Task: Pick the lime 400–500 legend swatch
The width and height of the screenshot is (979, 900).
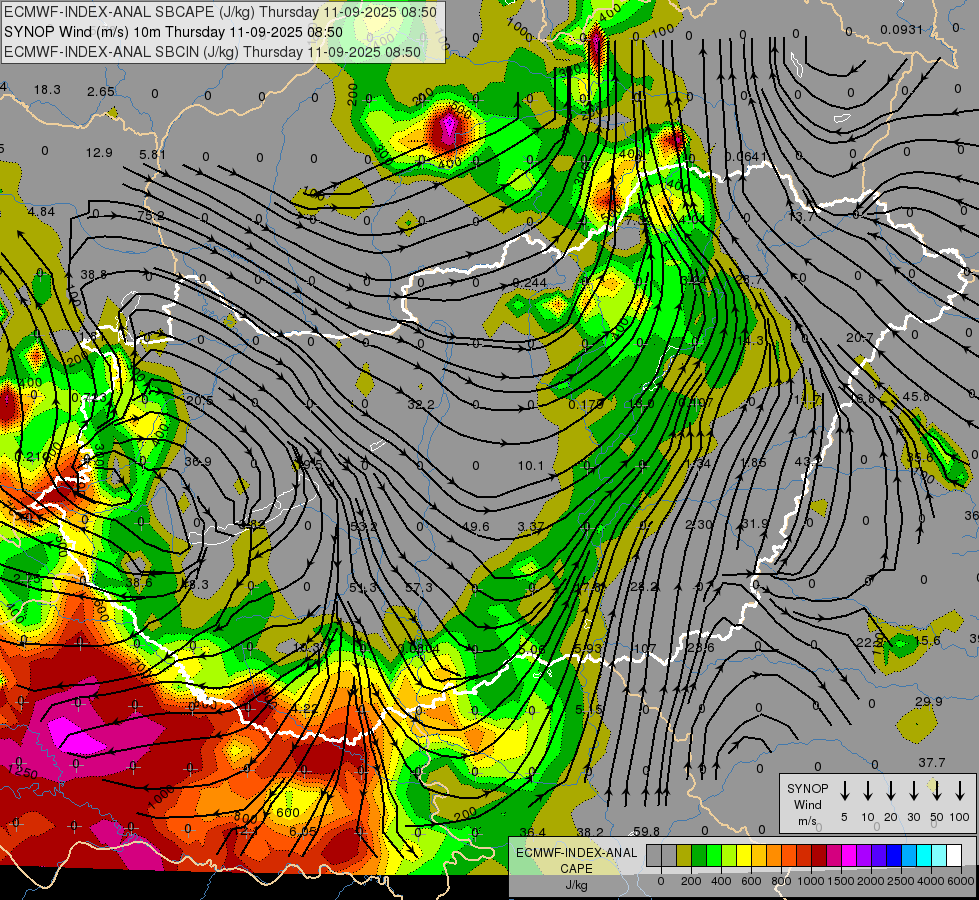Action: (729, 856)
